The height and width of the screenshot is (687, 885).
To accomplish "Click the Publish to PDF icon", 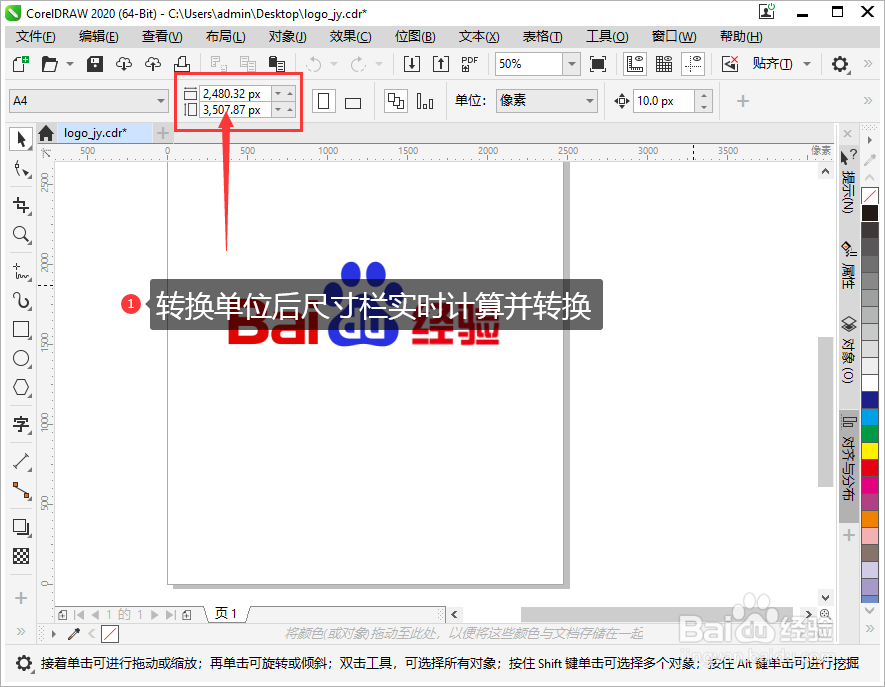I will 470,64.
